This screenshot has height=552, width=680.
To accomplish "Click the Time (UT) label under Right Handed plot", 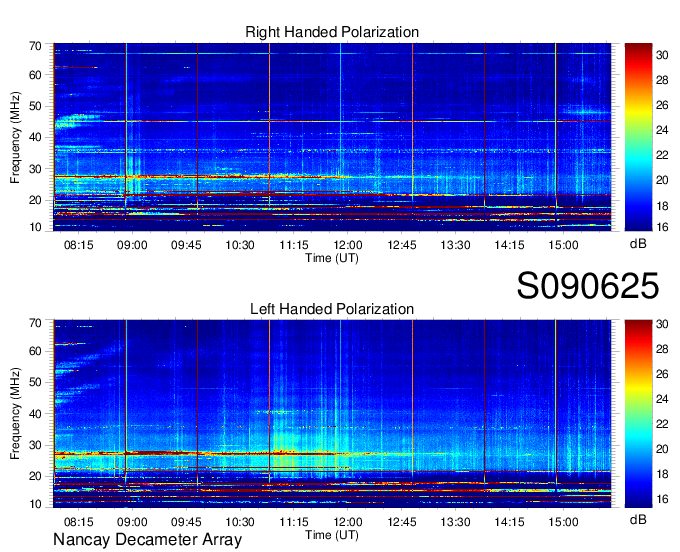I will 332,258.
